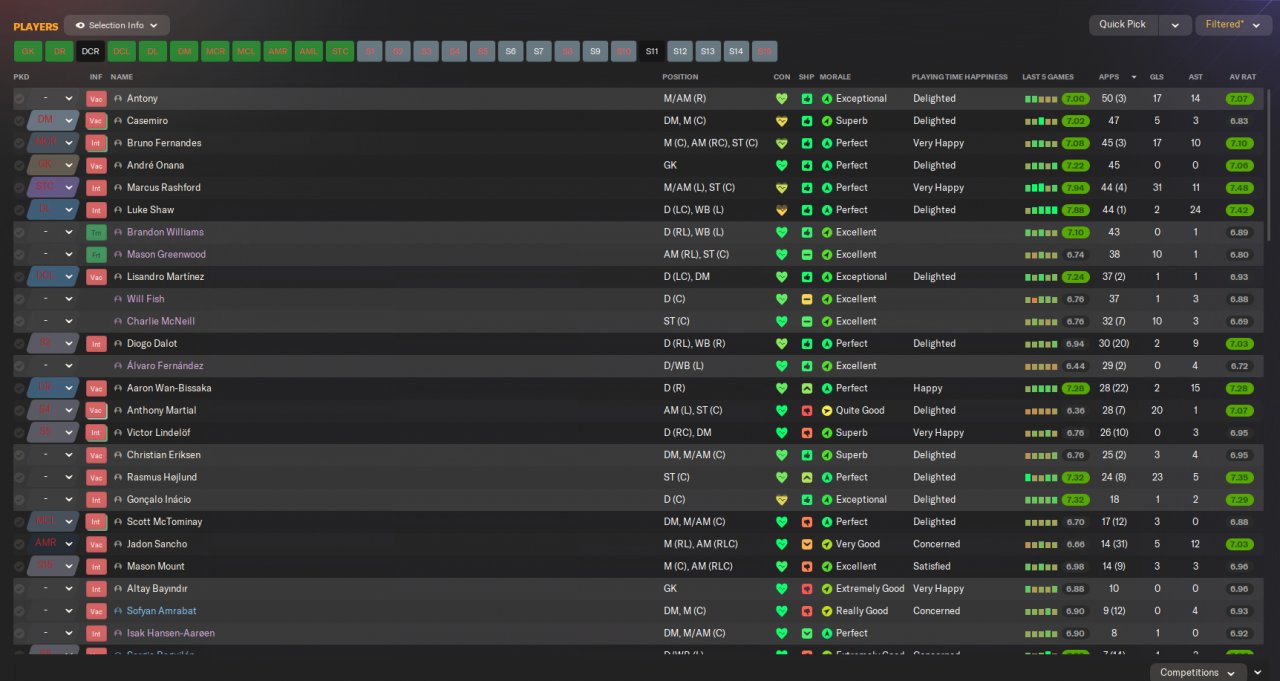Viewport: 1280px width, 681px height.
Task: Click Mason Mount's red sharpness icon
Action: (807, 566)
